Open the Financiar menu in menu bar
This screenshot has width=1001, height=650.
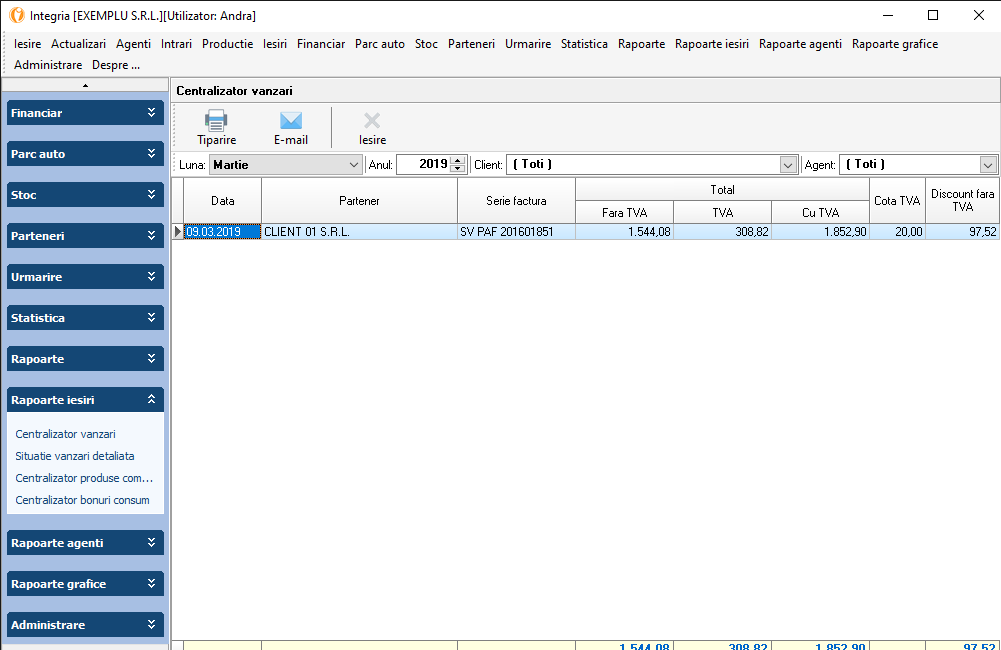click(321, 44)
